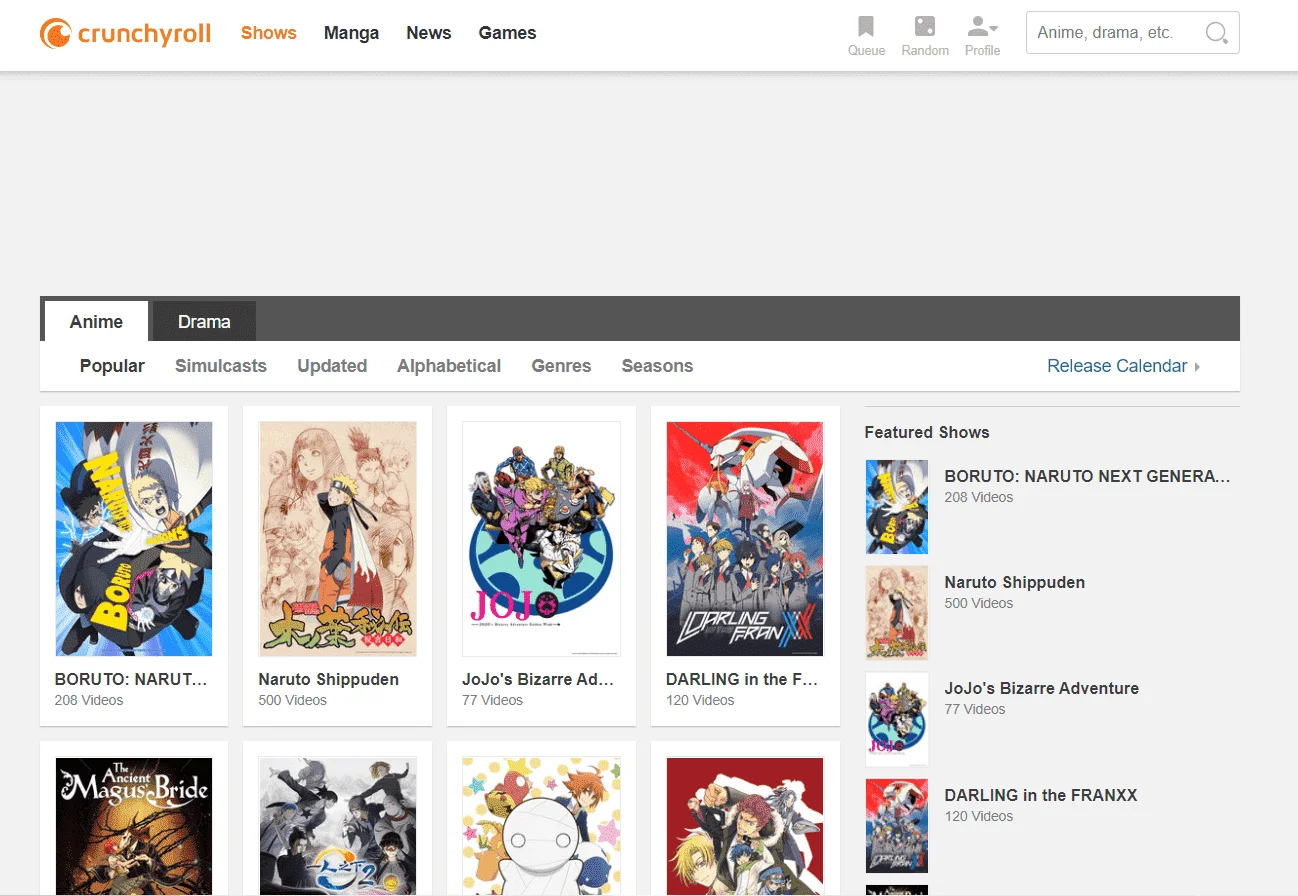1298x896 pixels.
Task: Open The Ancient Magus' Bride poster
Action: pyautogui.click(x=134, y=826)
